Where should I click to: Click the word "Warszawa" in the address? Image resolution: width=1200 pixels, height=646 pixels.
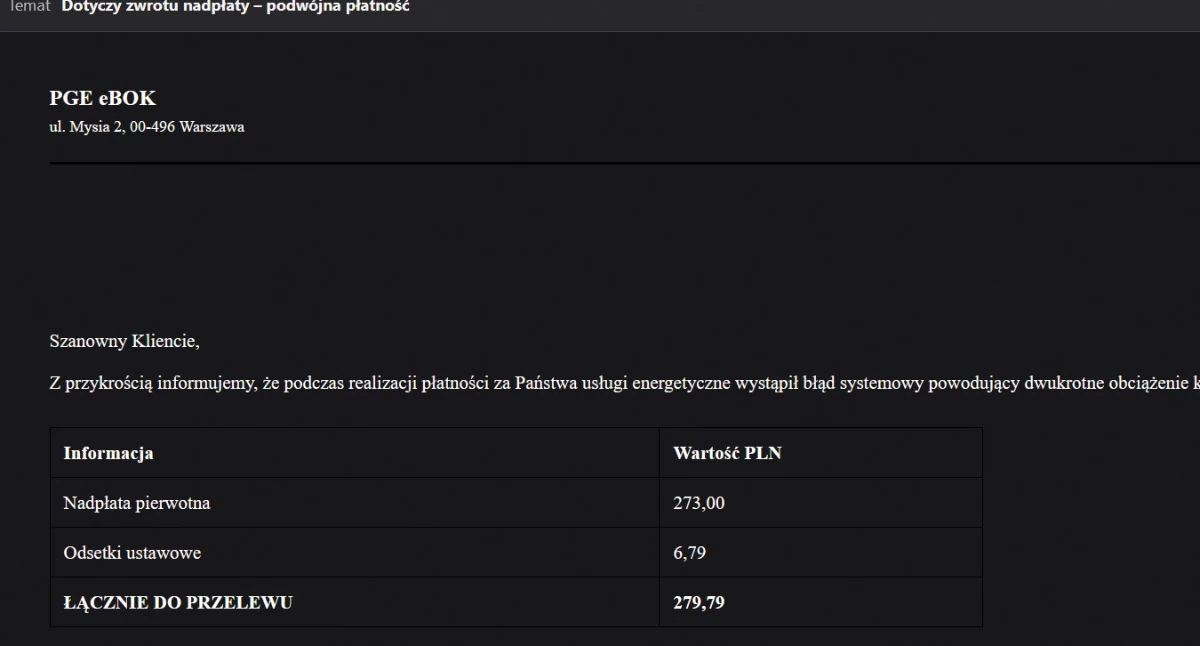point(212,127)
